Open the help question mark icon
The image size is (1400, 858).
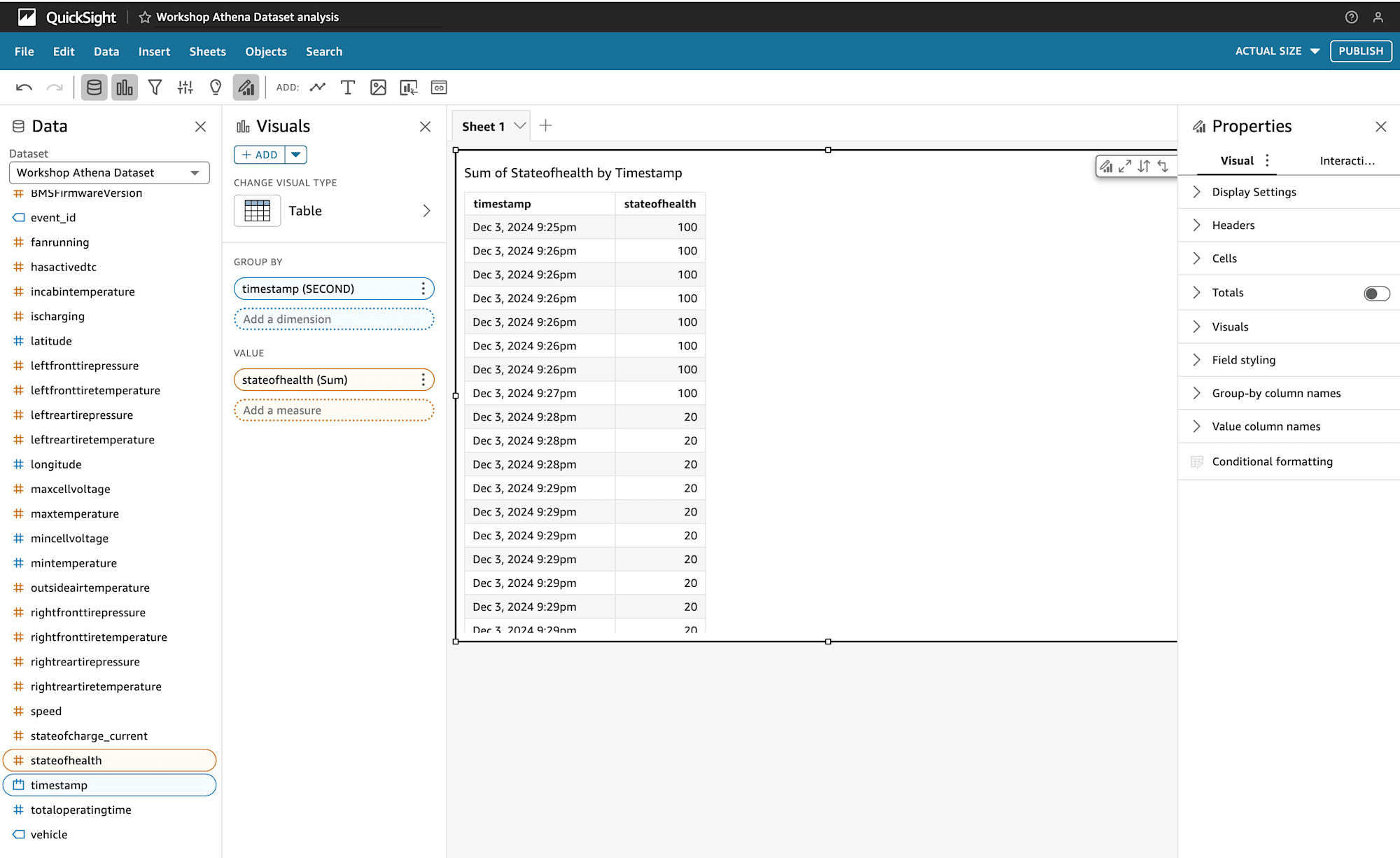(x=1352, y=17)
